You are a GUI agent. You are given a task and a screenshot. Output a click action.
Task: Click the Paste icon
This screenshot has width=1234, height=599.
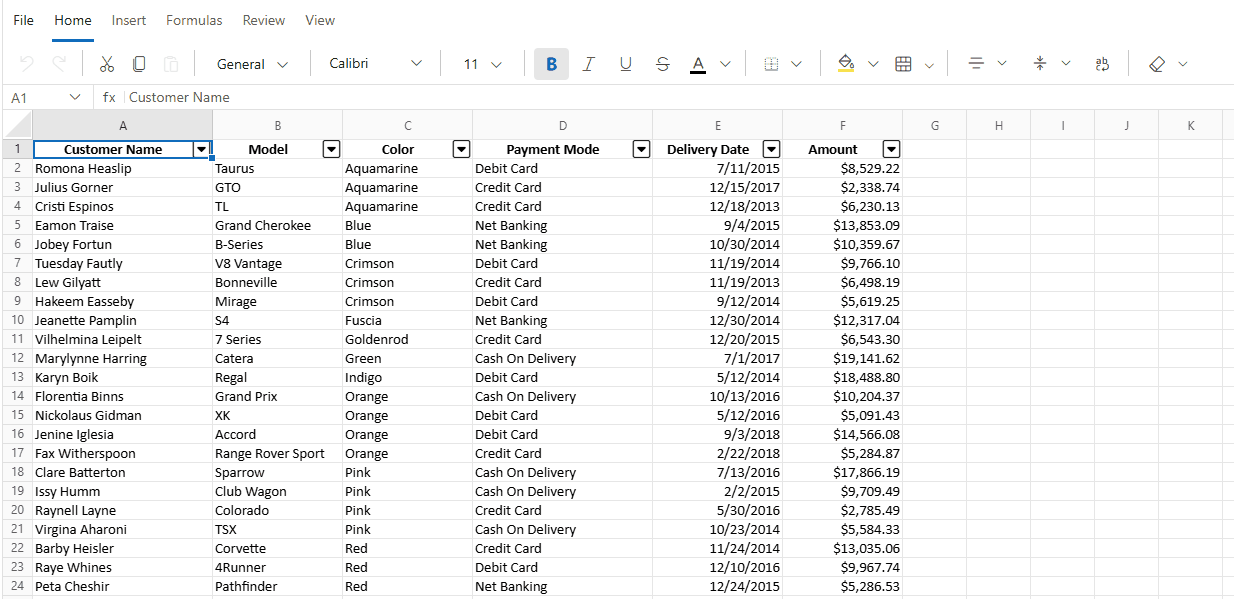[x=170, y=62]
